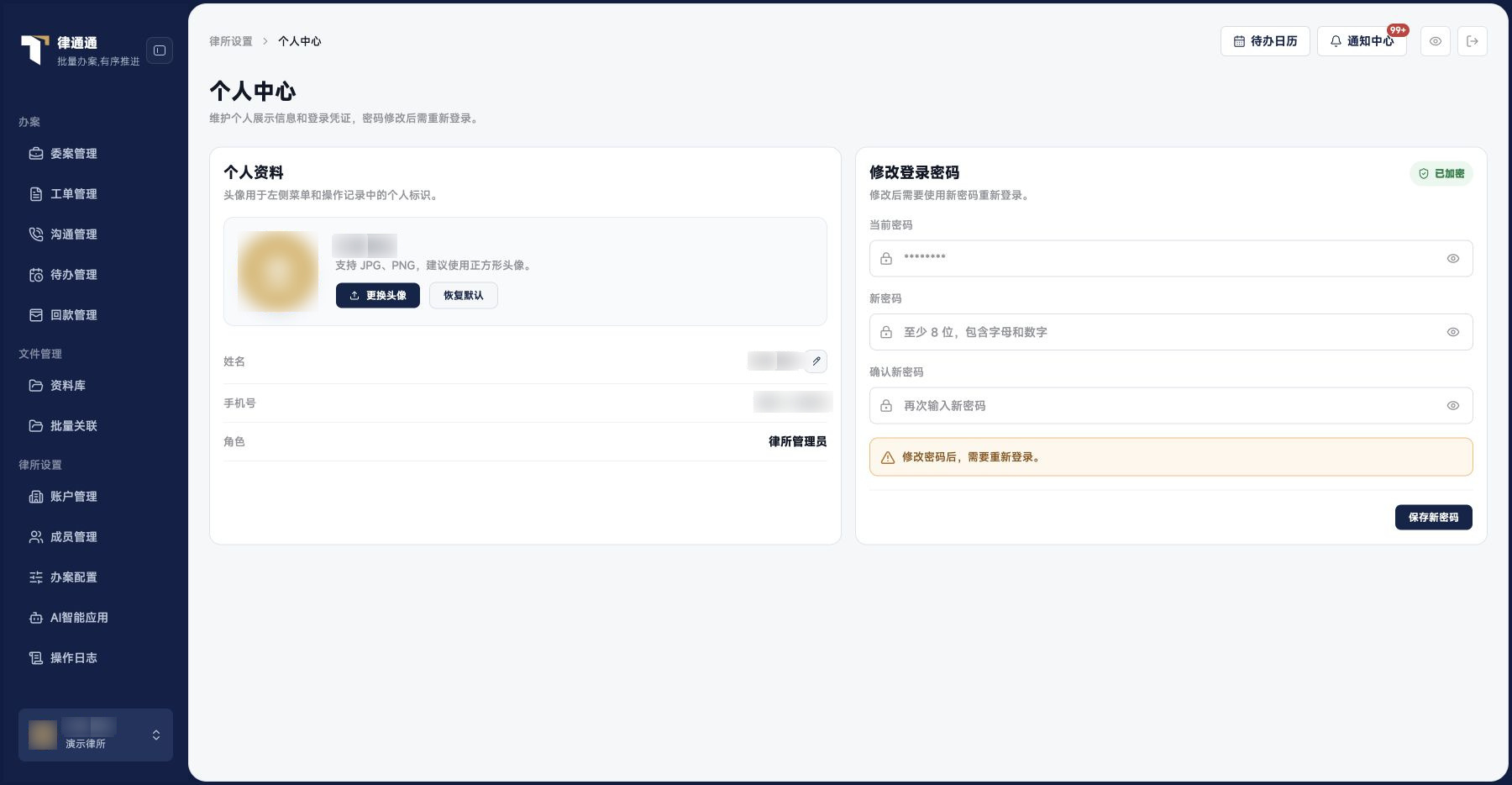Show the 新密码 via eye icon

1453,332
